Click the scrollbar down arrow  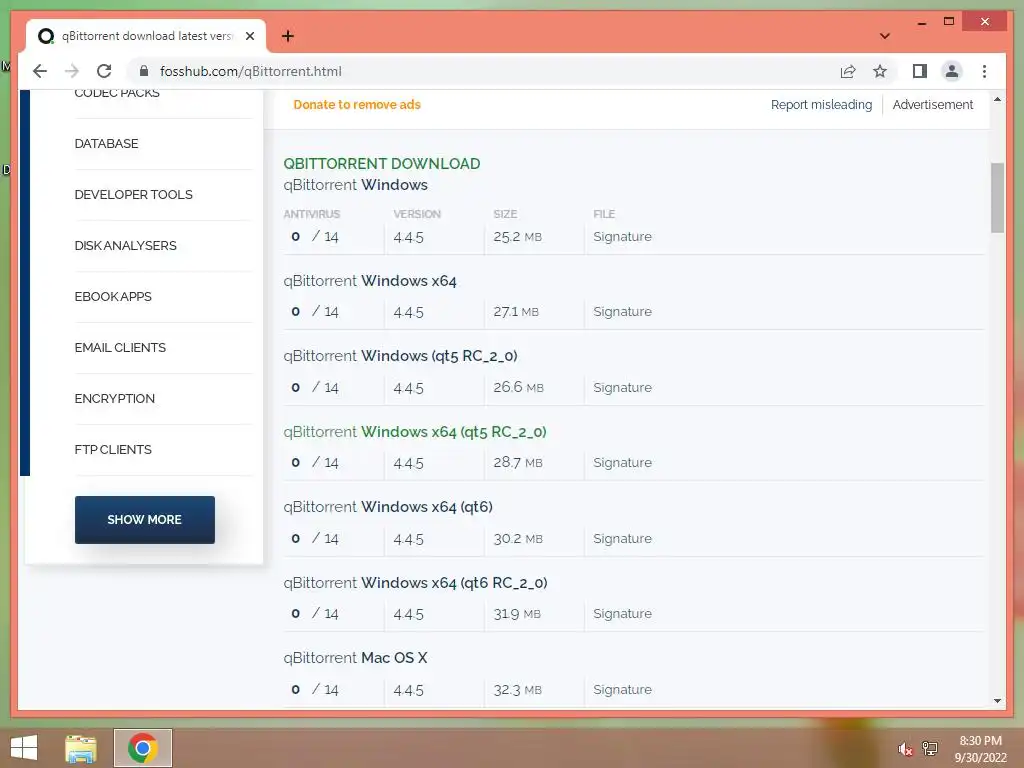click(x=997, y=701)
